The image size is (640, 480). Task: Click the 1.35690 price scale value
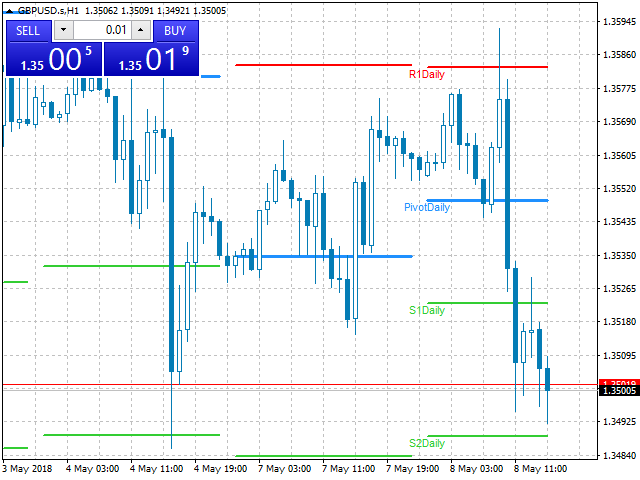tap(619, 122)
